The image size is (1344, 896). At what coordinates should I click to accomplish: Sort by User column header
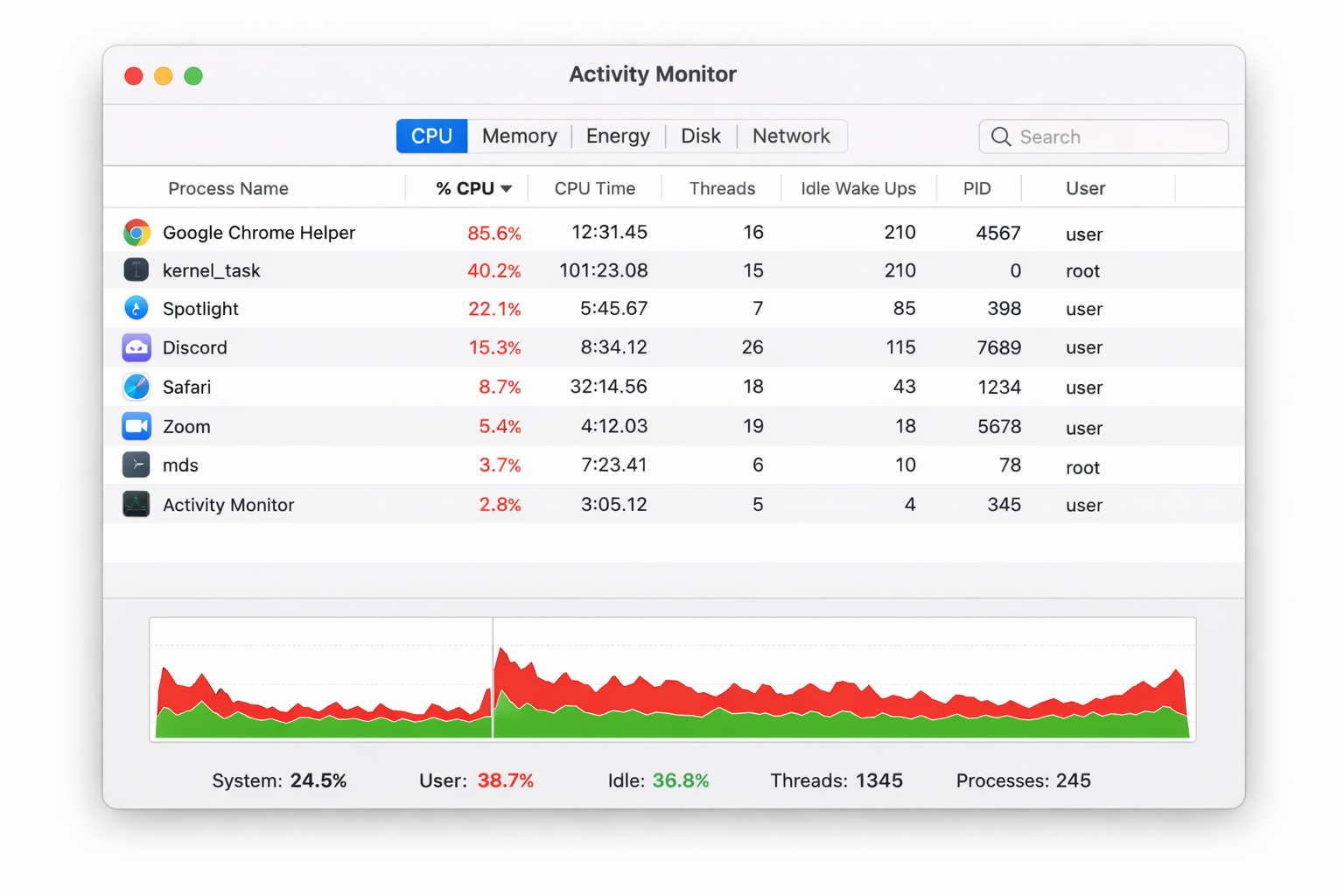click(1086, 189)
